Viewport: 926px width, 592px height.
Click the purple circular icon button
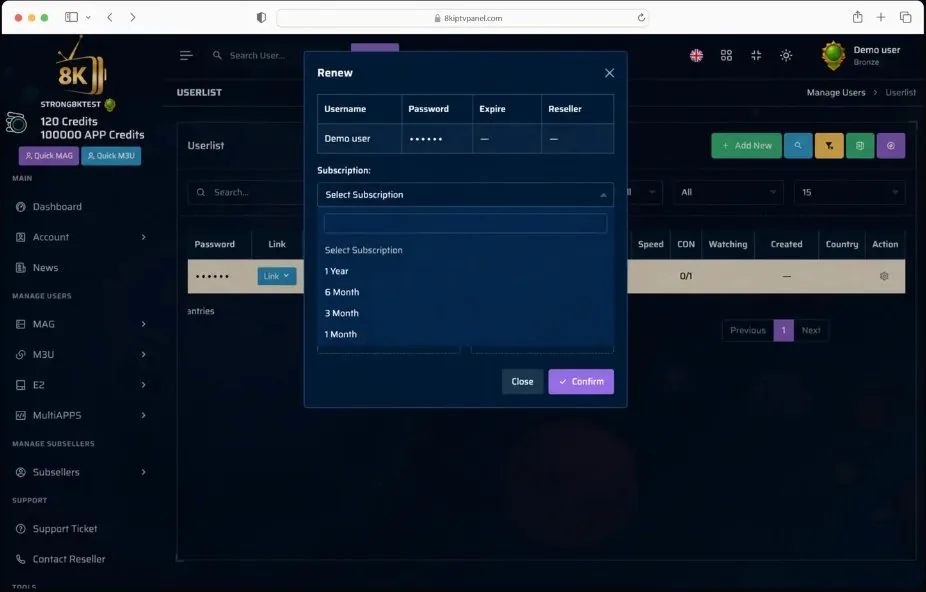tap(891, 145)
